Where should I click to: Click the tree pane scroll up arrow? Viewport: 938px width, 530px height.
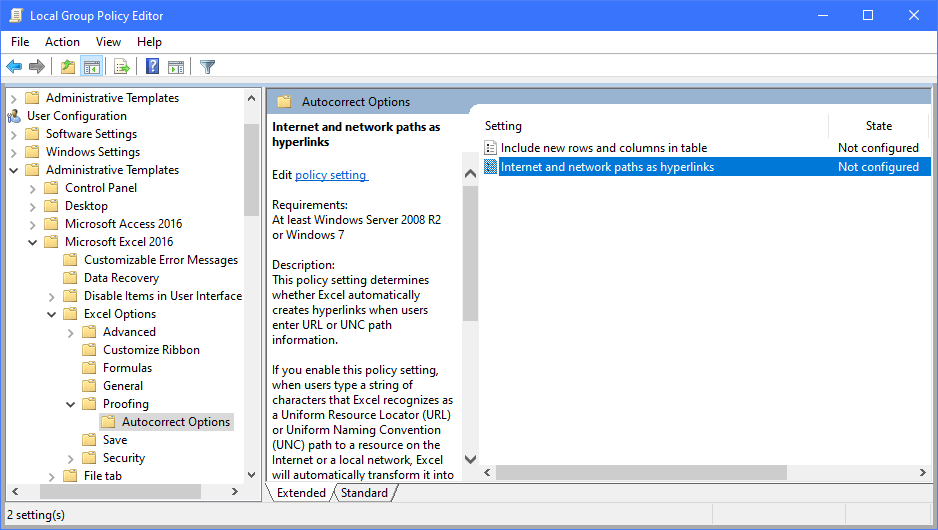tap(251, 98)
